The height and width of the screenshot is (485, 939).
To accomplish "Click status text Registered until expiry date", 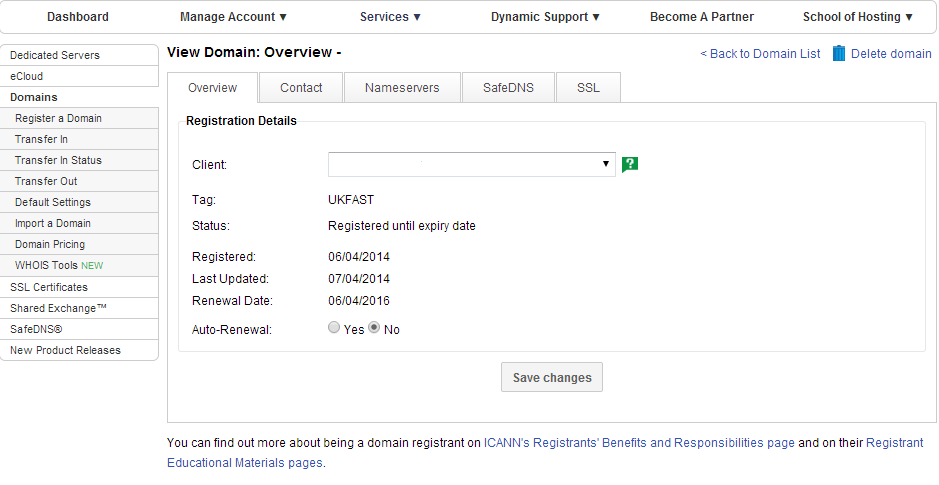I will point(402,226).
